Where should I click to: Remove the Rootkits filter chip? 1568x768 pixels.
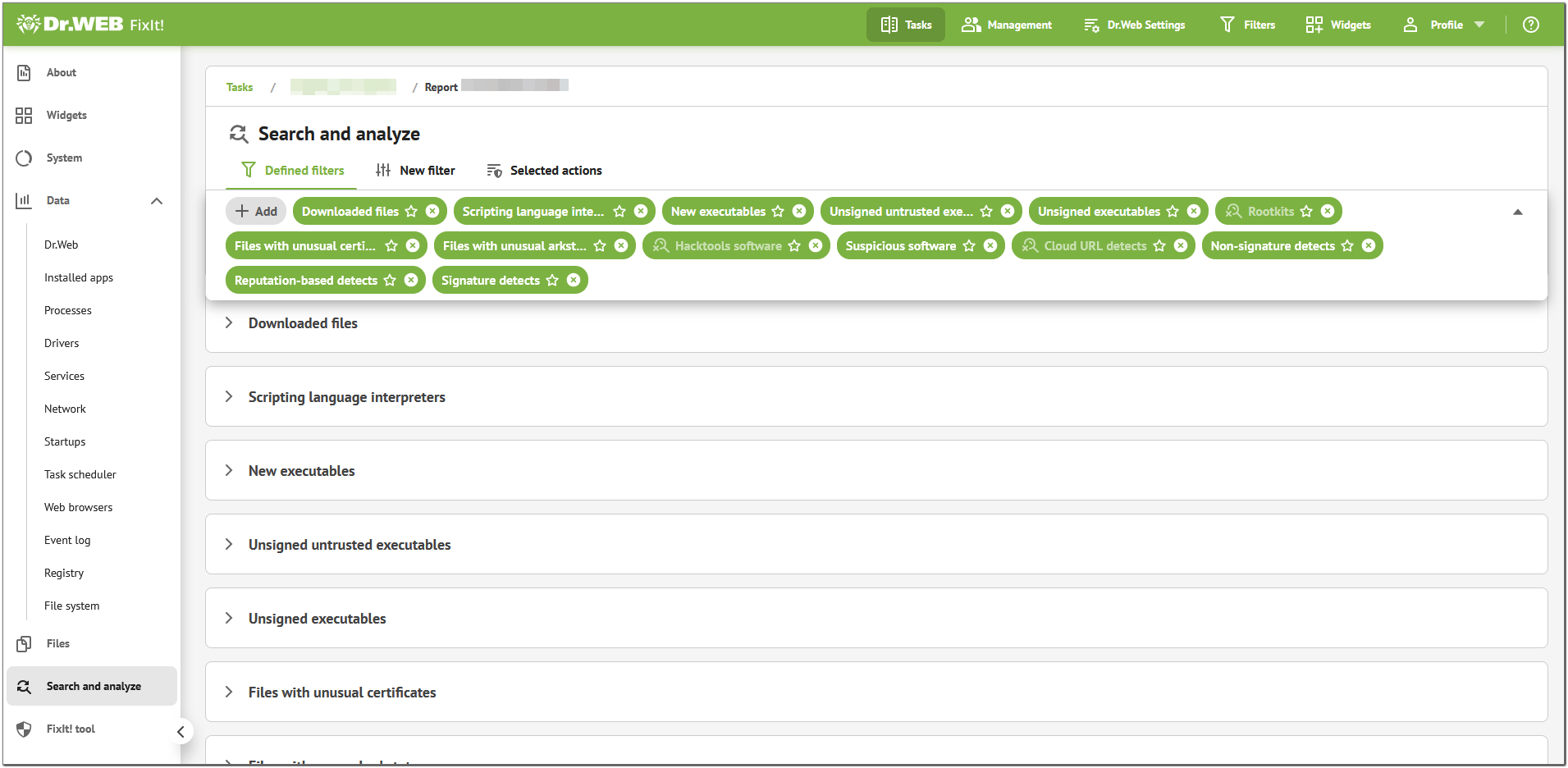tap(1328, 211)
